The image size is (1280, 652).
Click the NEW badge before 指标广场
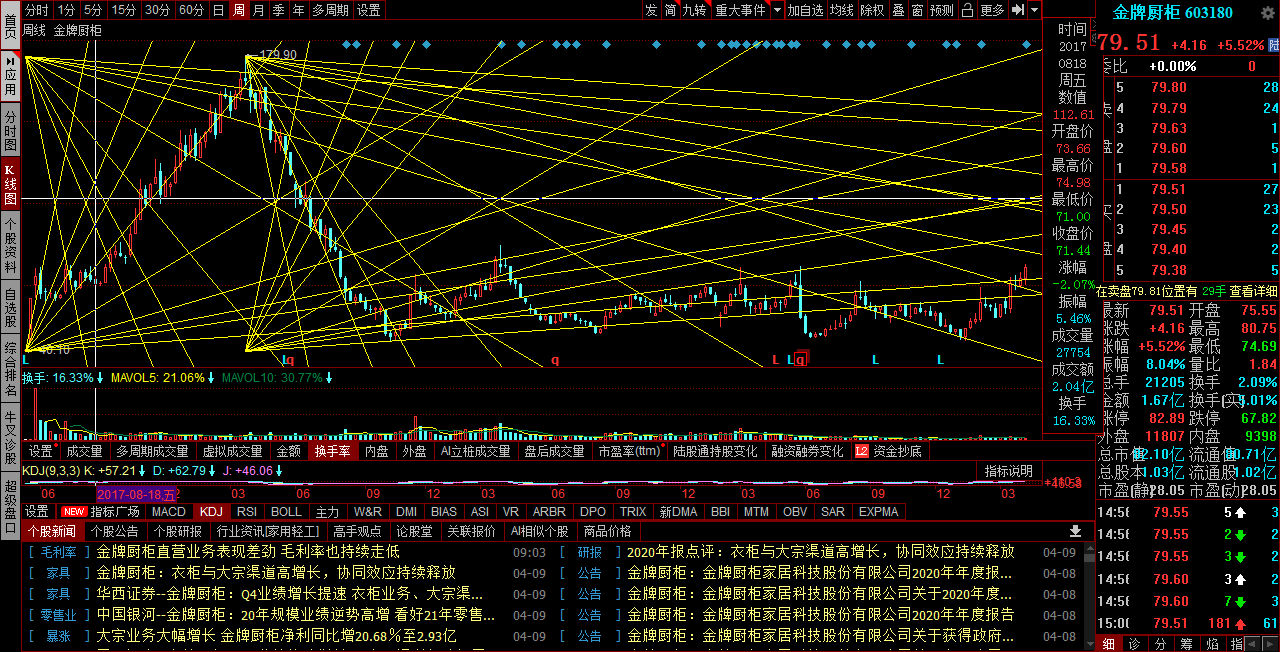click(x=74, y=511)
